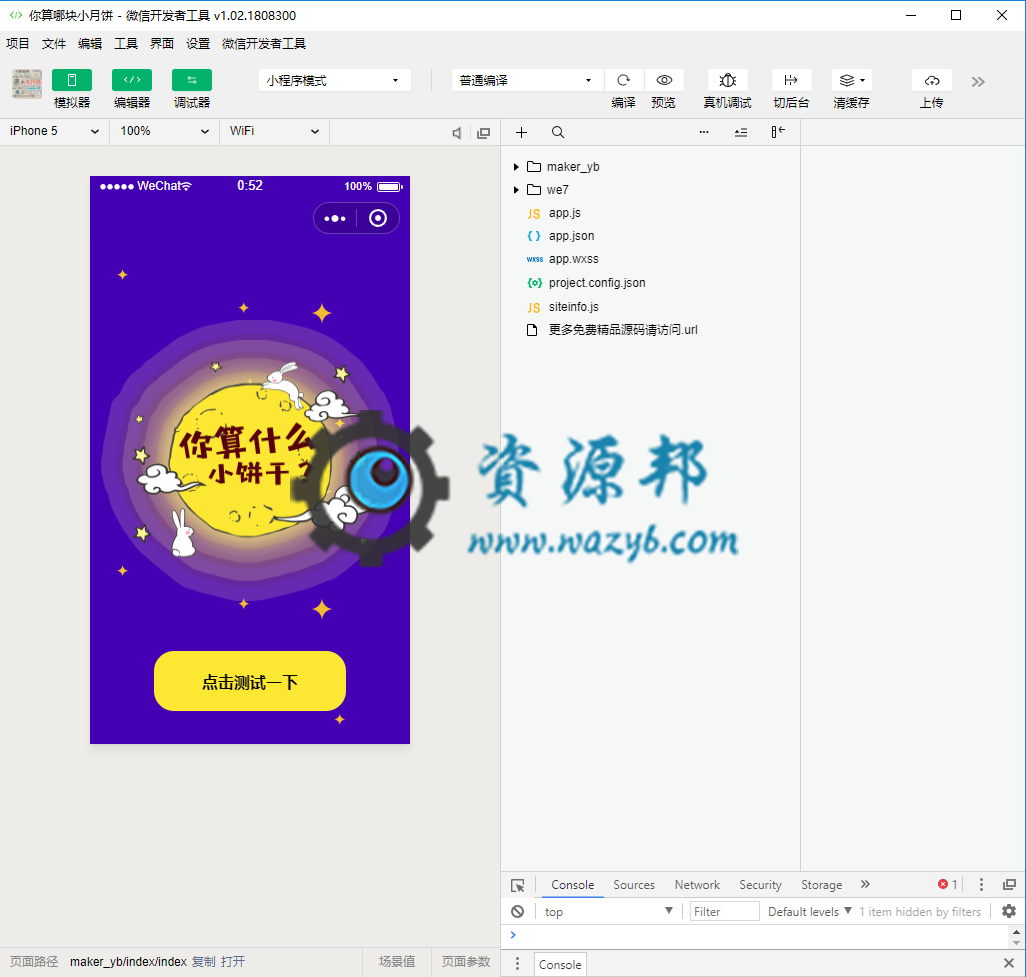Open the 界面 menu
1026x977 pixels.
[x=162, y=44]
